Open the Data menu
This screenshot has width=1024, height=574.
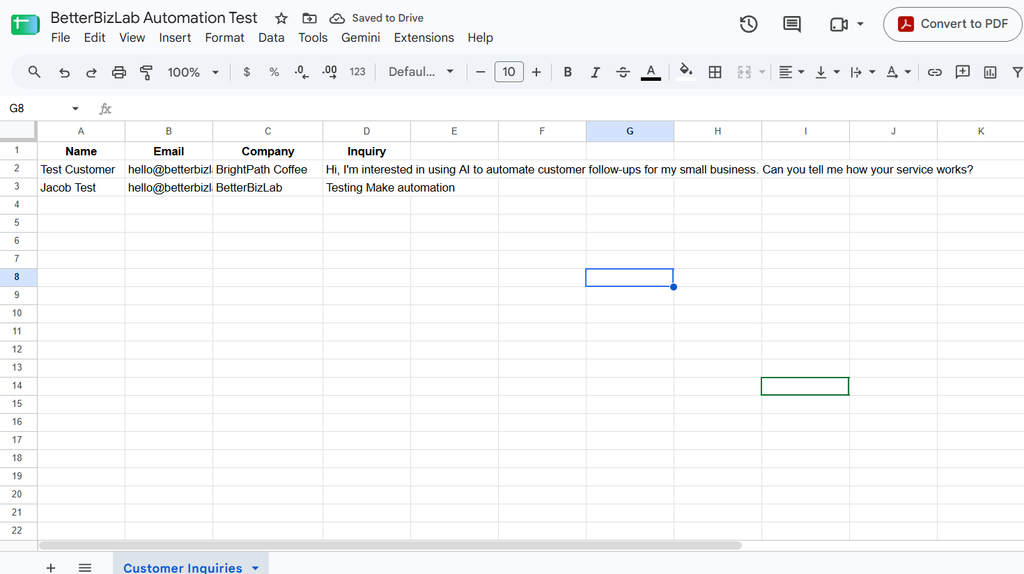[271, 38]
